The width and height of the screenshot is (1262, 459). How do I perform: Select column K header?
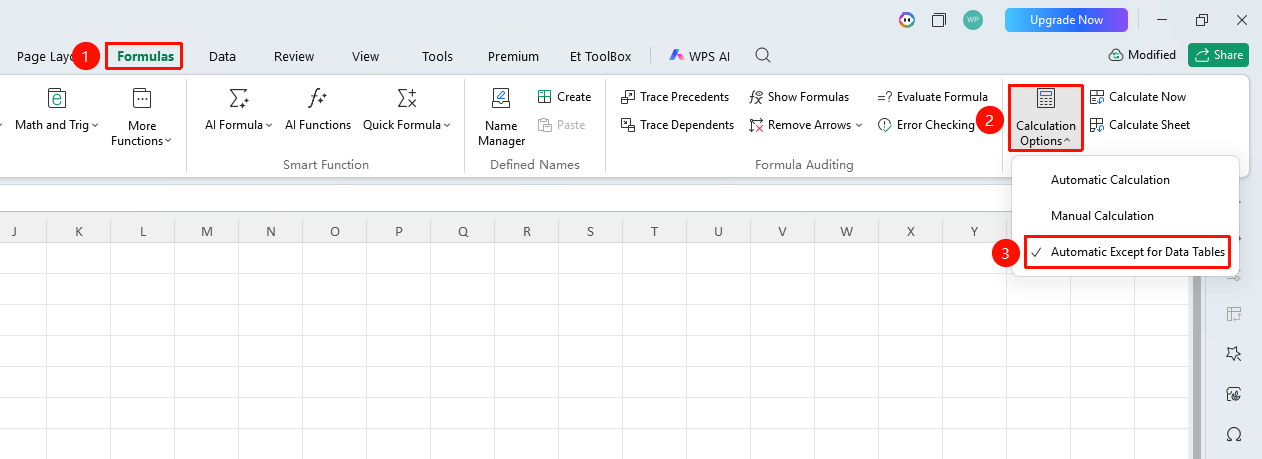coord(79,232)
